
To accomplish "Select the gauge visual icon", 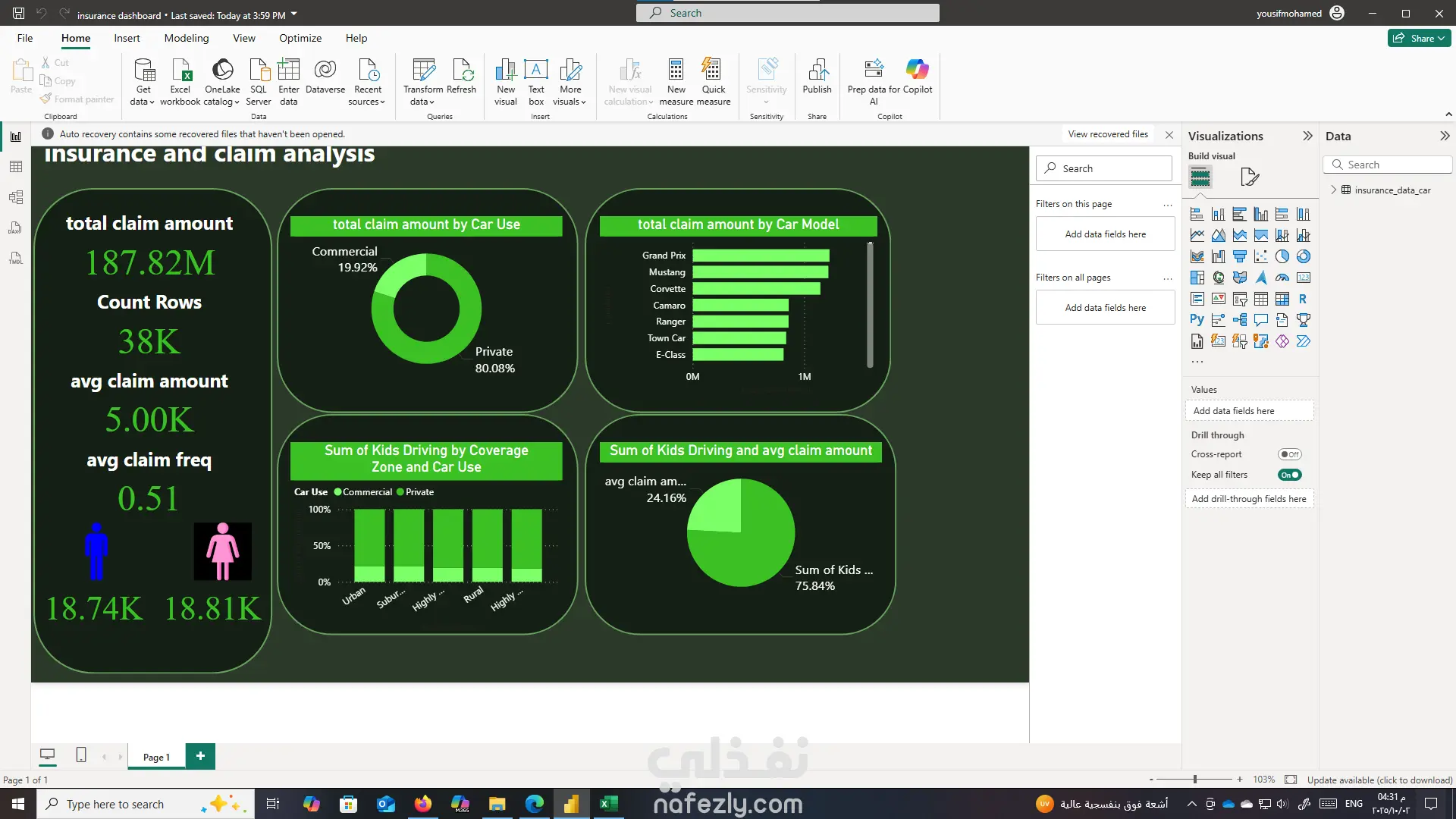I will (x=1282, y=278).
